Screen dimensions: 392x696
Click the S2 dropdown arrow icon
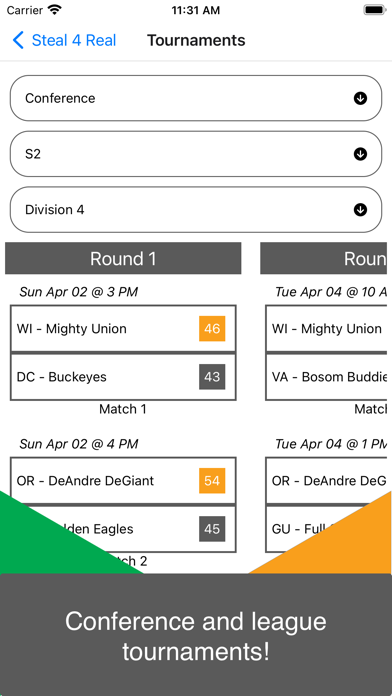(x=360, y=154)
